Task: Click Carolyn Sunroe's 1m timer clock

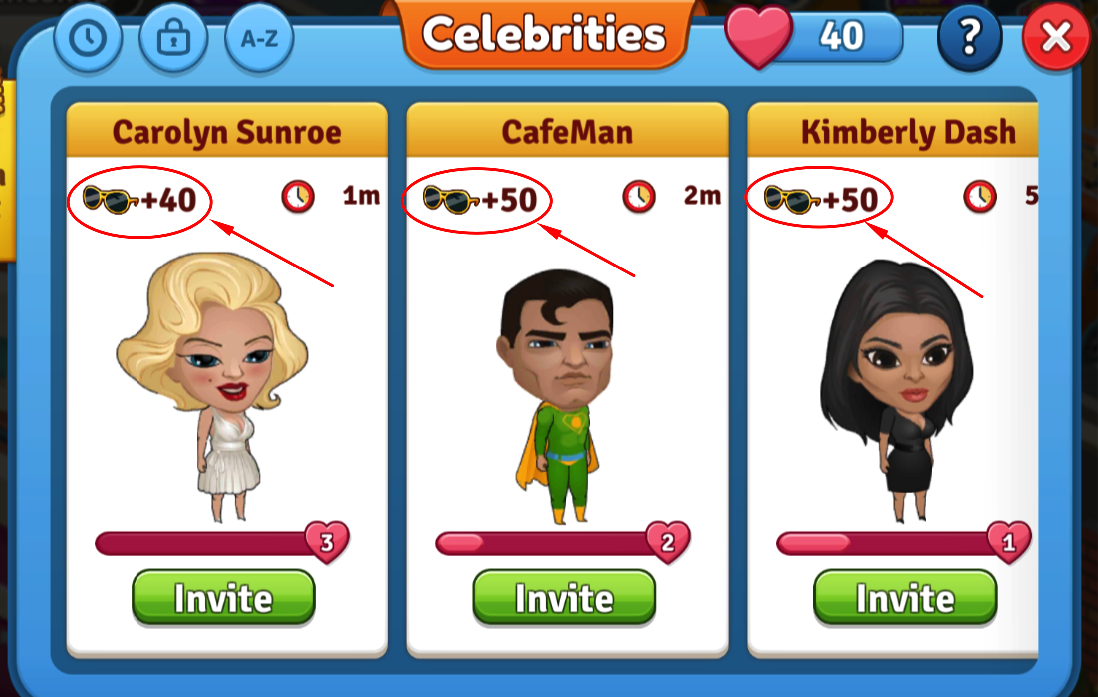Action: coord(298,197)
